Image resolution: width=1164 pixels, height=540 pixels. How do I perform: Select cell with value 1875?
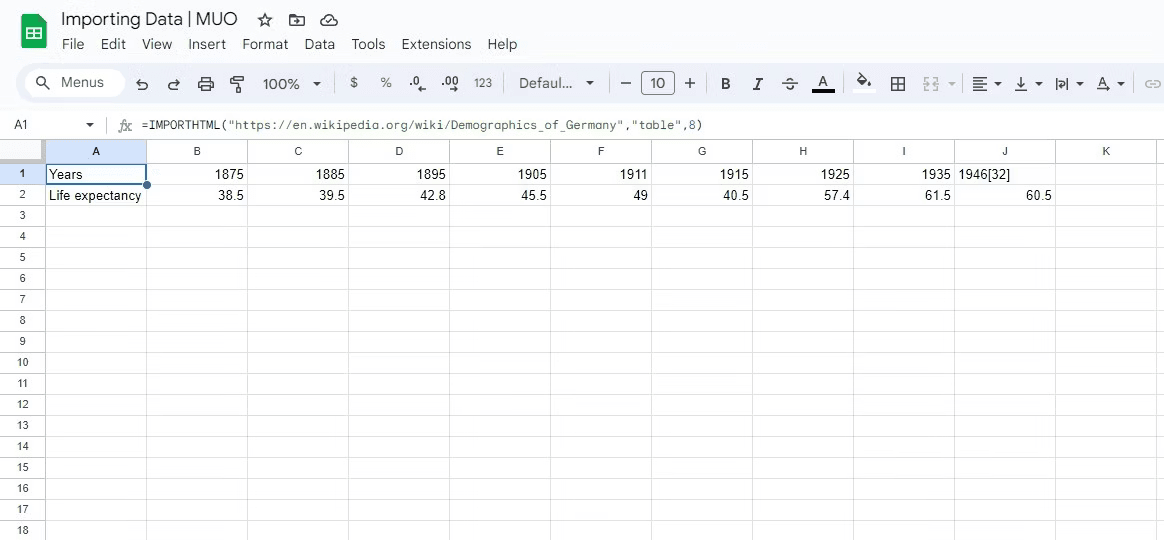pyautogui.click(x=197, y=175)
